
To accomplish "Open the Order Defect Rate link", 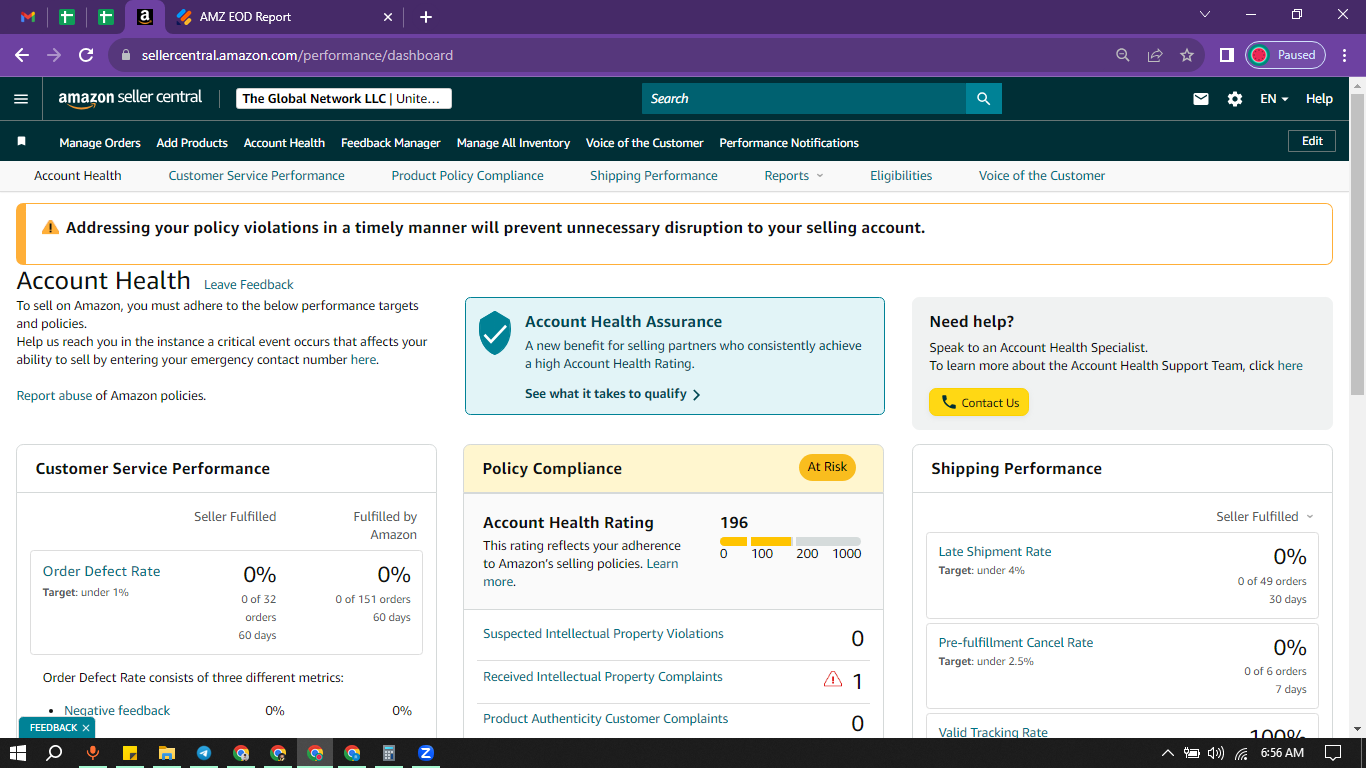I will tap(102, 572).
